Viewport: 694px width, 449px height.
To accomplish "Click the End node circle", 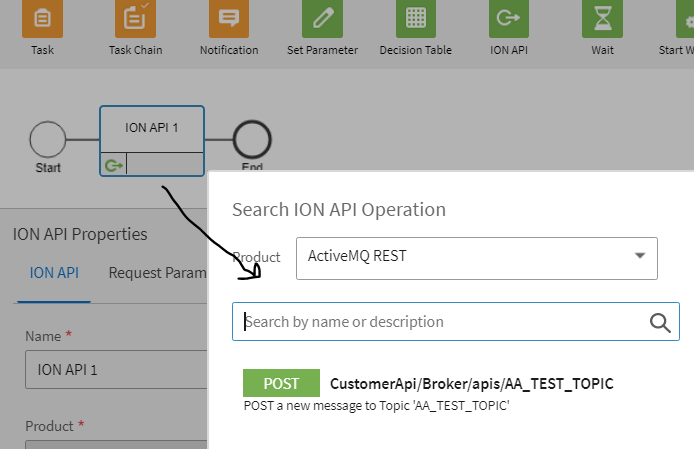I will pyautogui.click(x=252, y=139).
